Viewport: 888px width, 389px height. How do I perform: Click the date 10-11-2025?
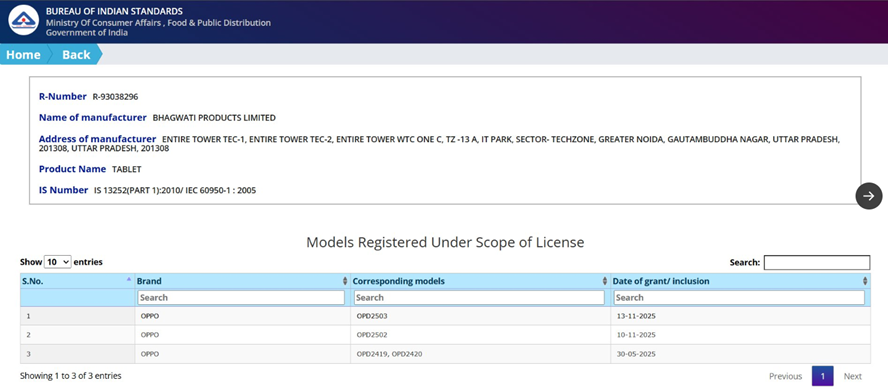pyautogui.click(x=636, y=335)
